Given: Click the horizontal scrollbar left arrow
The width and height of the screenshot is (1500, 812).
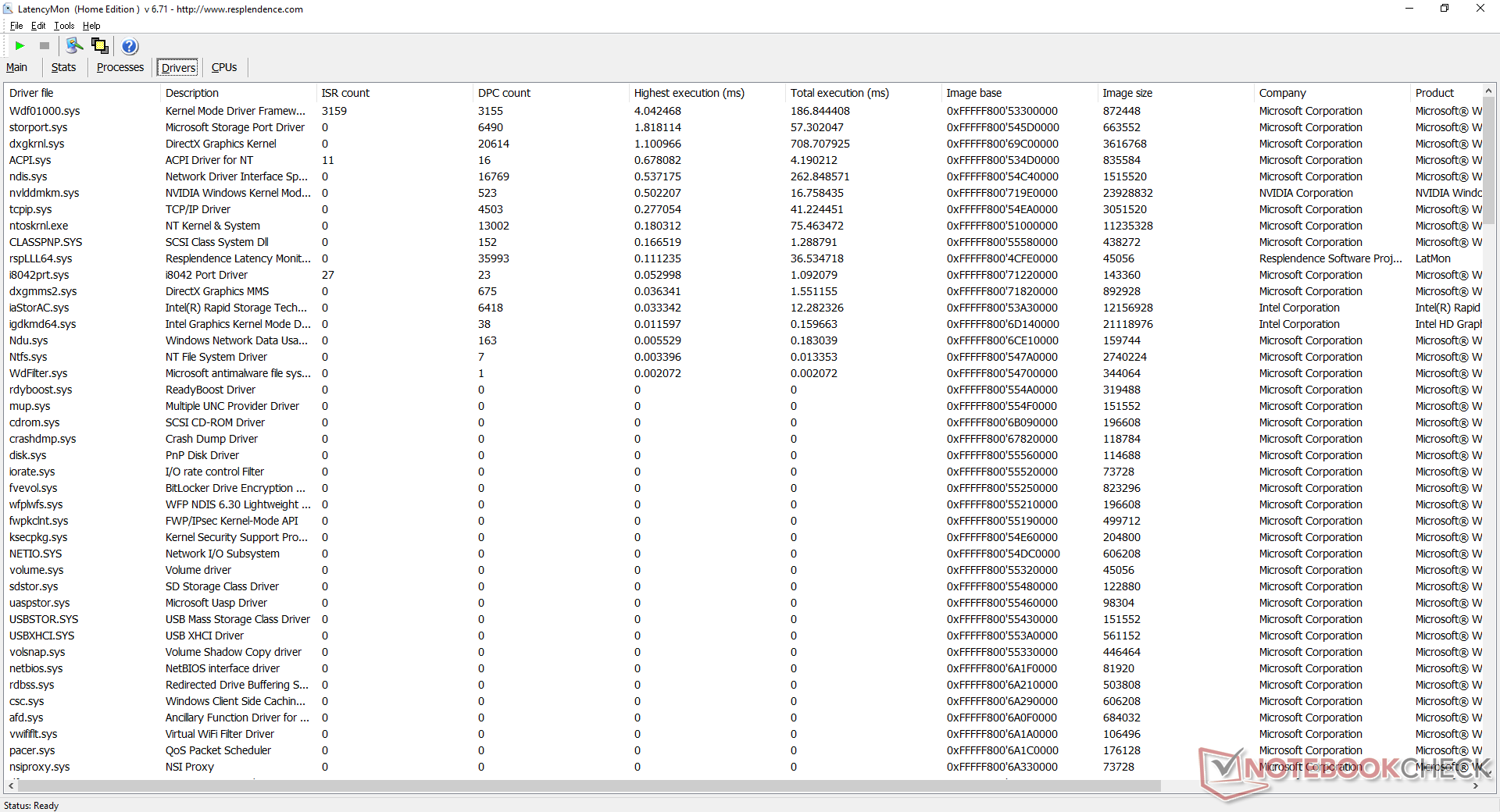Looking at the screenshot, I should pos(11,785).
